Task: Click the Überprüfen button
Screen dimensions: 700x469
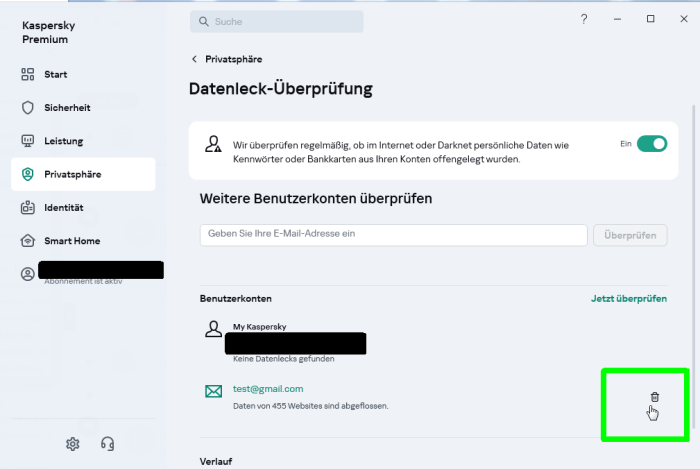Action: (630, 235)
